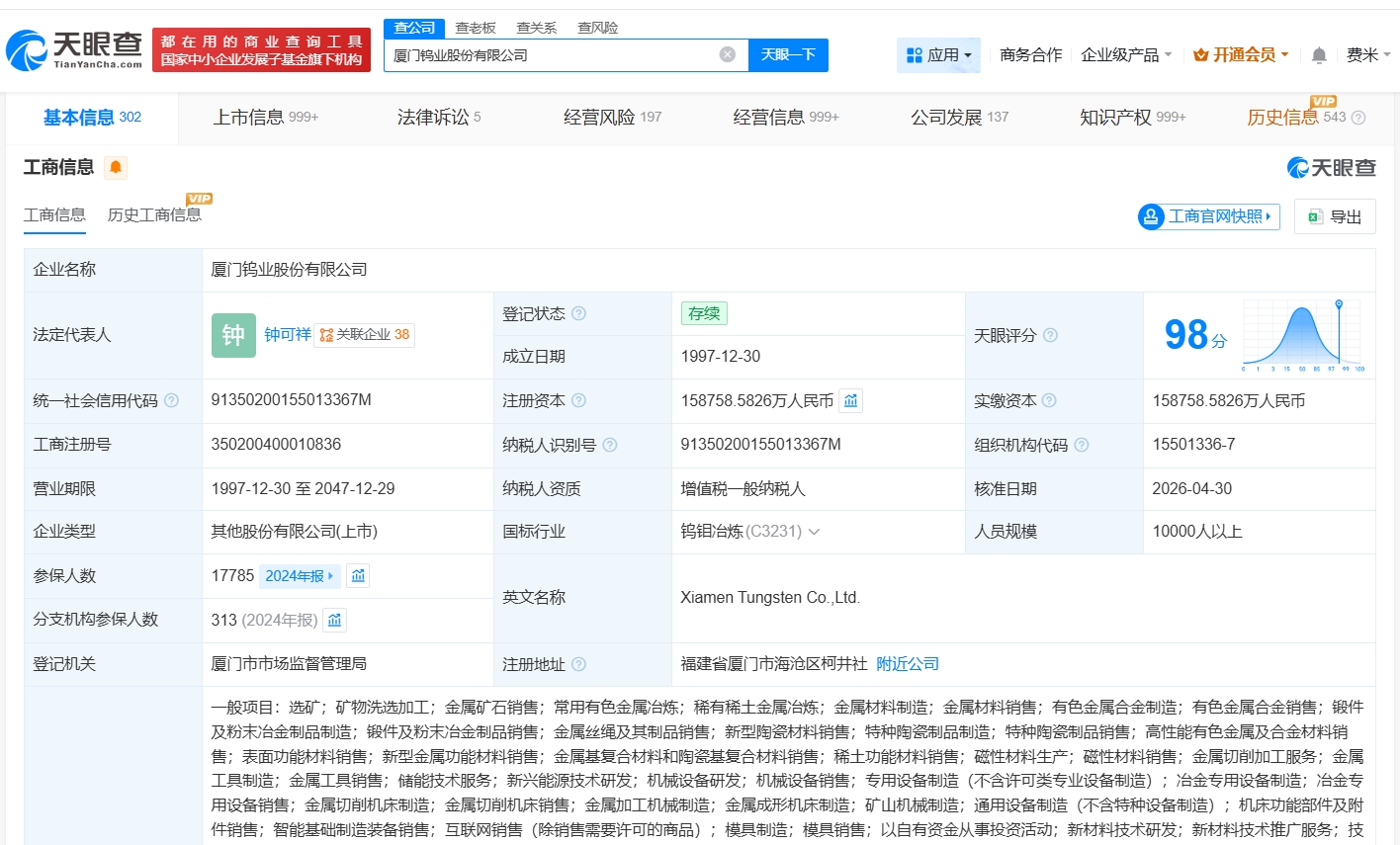The width and height of the screenshot is (1400, 845).
Task: Click the 增值税一般纳税人 taxpayer qualification
Action: click(743, 488)
